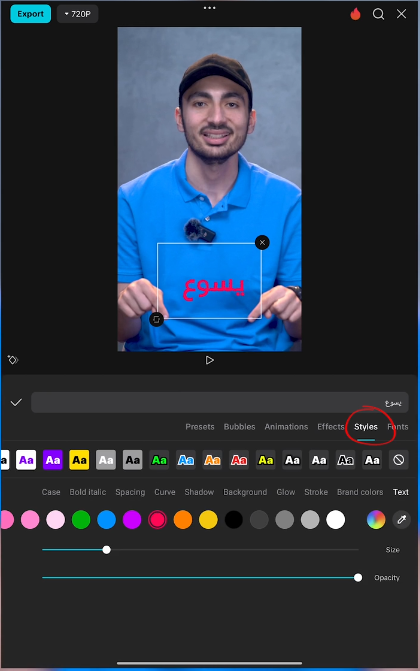
Task: Close the editor with the top X
Action: point(401,14)
